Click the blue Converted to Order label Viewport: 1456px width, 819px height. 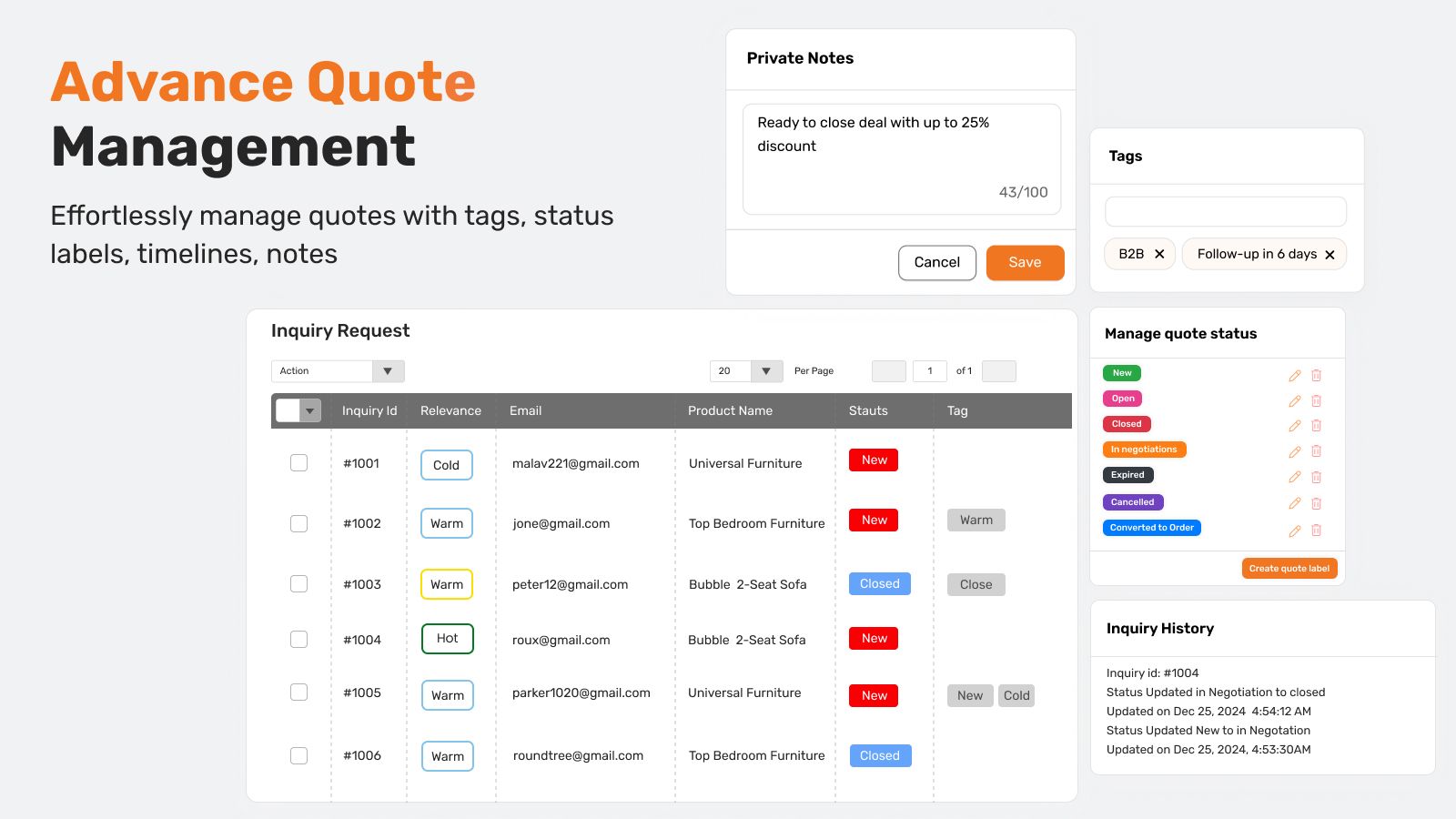click(x=1151, y=528)
